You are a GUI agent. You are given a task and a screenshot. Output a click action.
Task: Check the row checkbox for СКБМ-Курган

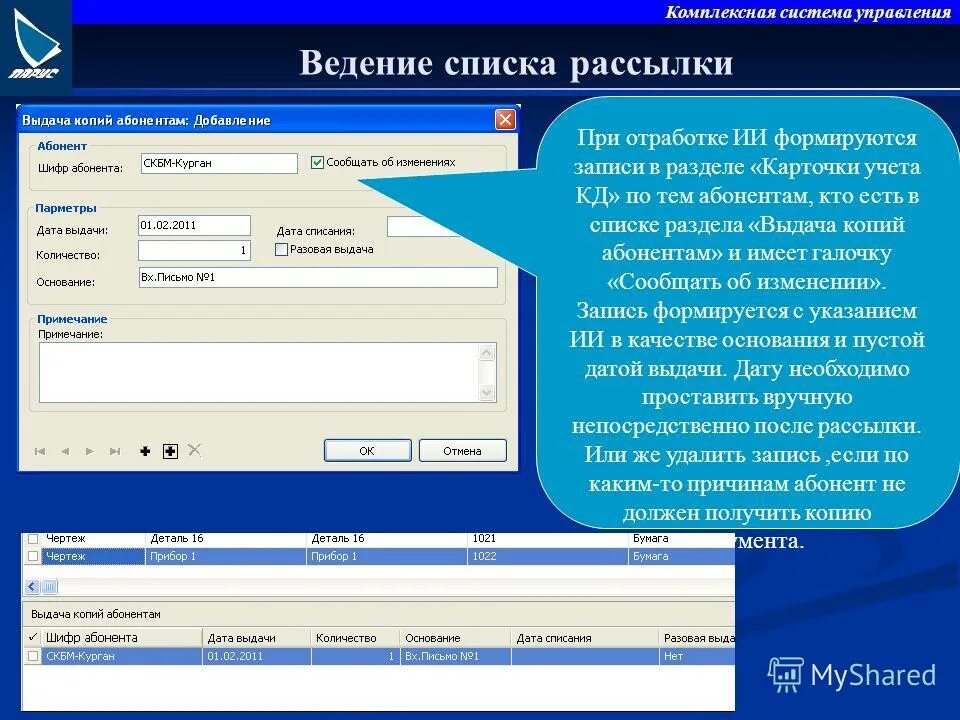pos(34,657)
